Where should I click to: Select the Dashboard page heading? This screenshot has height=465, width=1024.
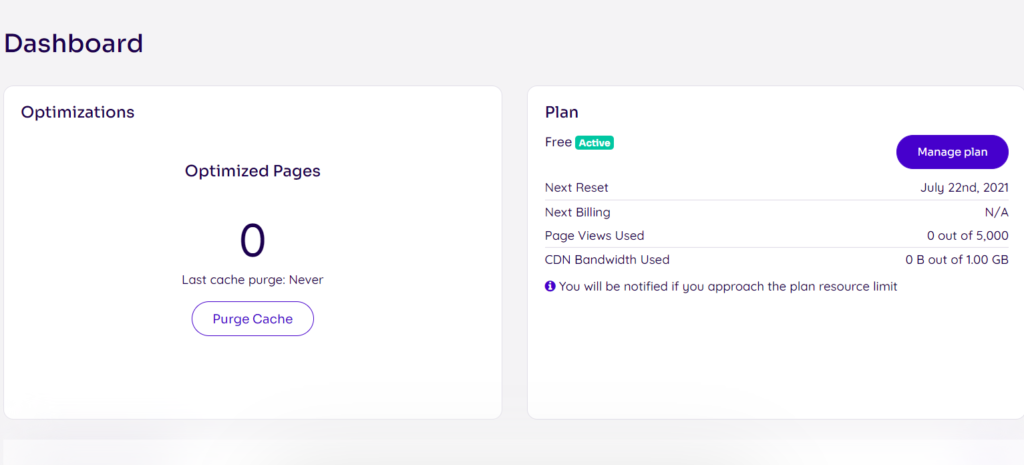tap(74, 44)
